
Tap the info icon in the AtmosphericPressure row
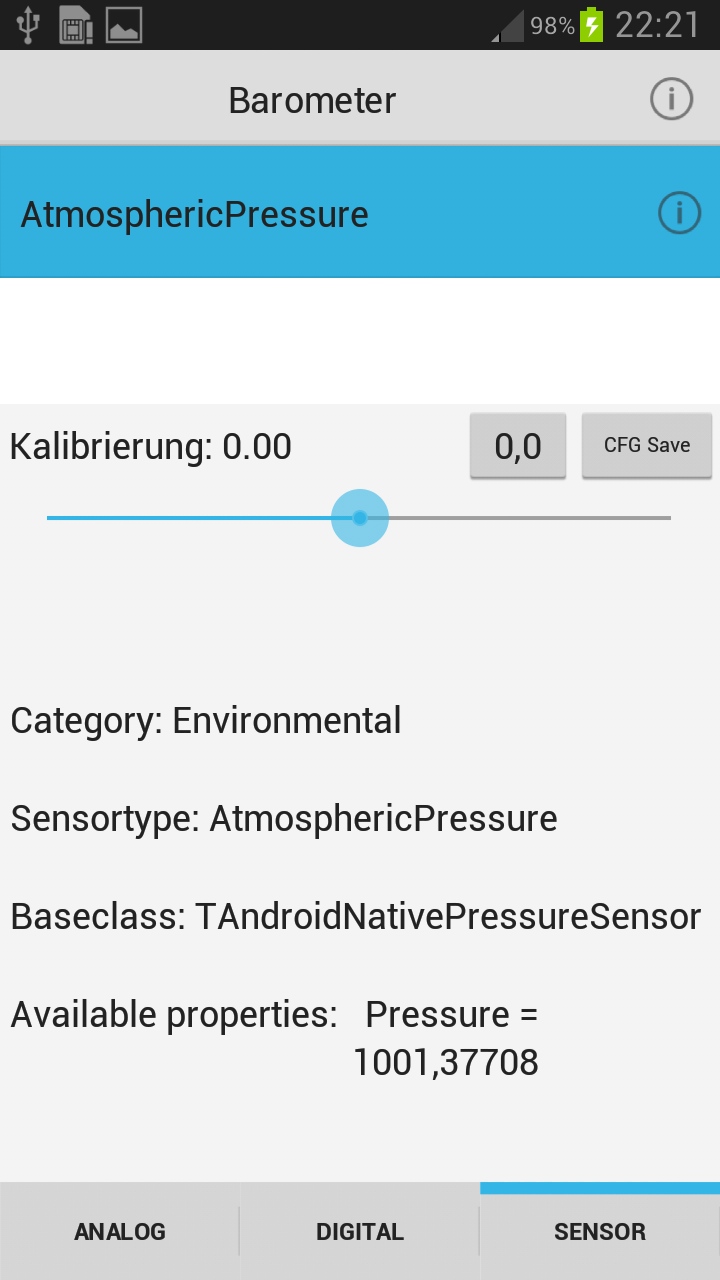679,213
